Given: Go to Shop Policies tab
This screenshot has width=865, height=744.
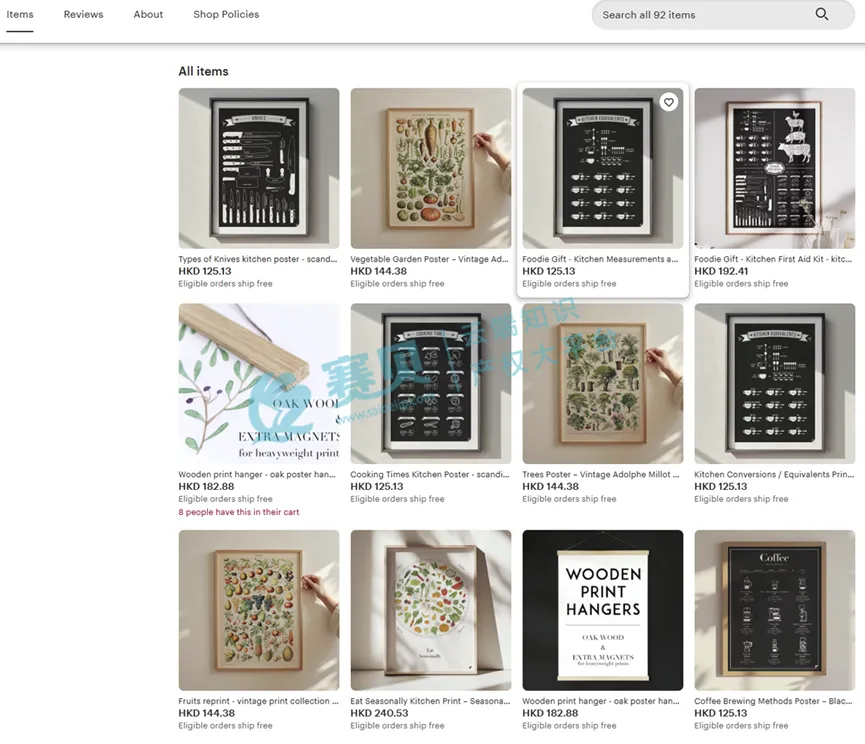Looking at the screenshot, I should click(x=226, y=15).
